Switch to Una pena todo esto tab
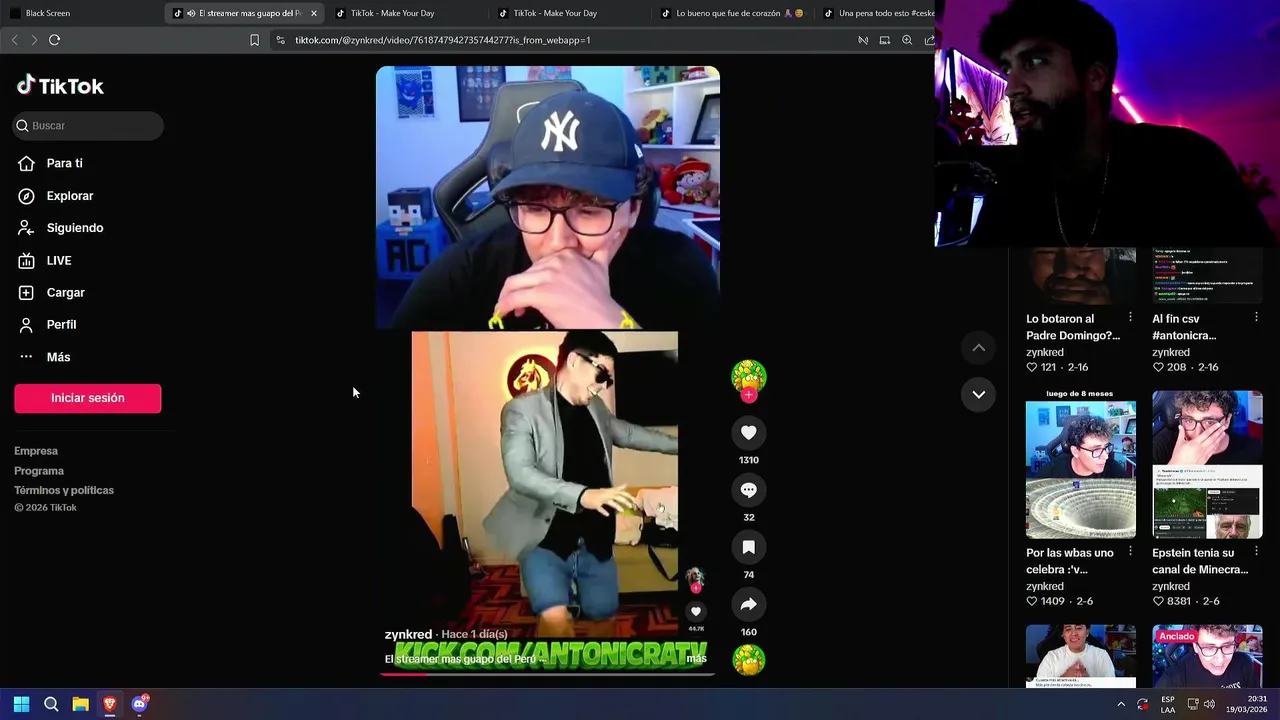The height and width of the screenshot is (720, 1280). click(x=878, y=13)
